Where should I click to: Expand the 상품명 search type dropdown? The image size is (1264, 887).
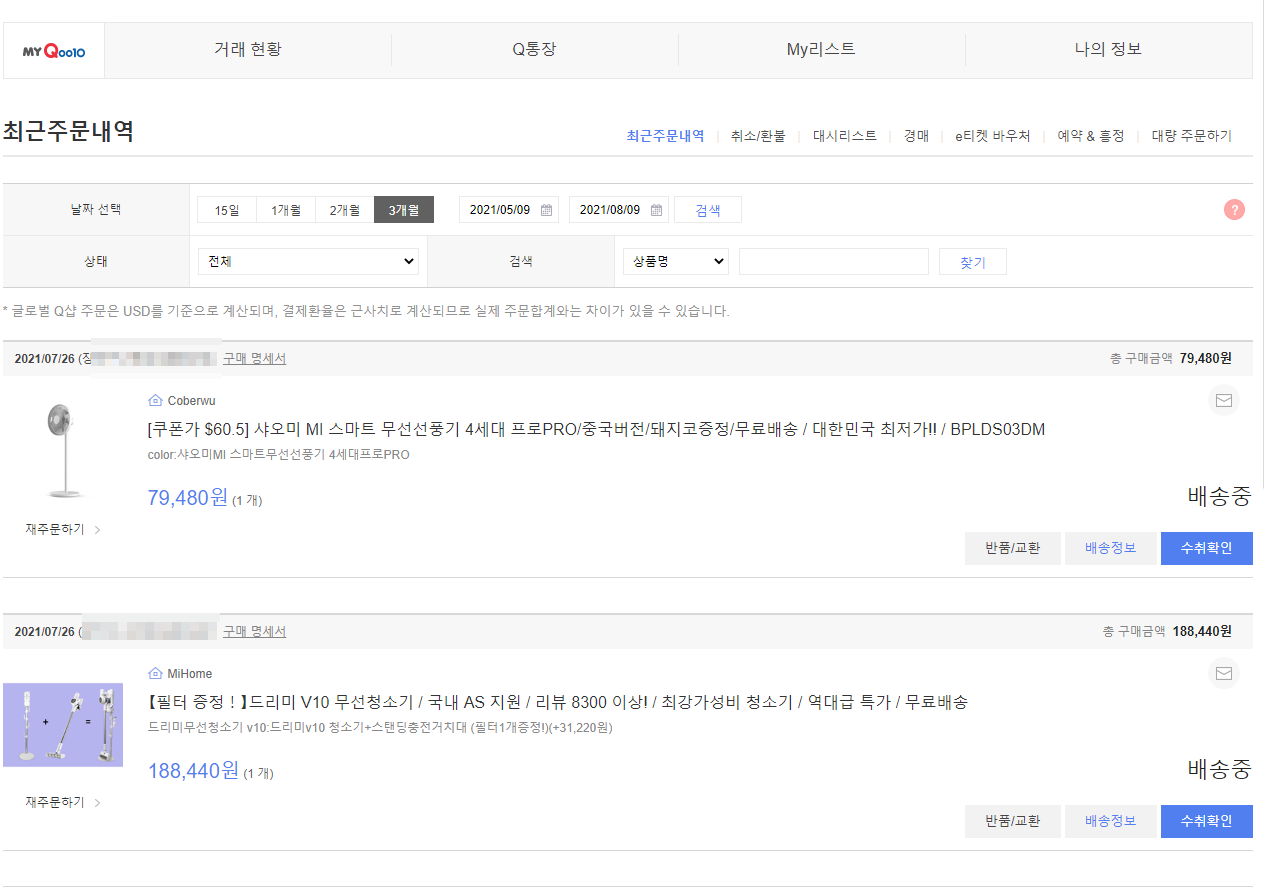click(675, 261)
